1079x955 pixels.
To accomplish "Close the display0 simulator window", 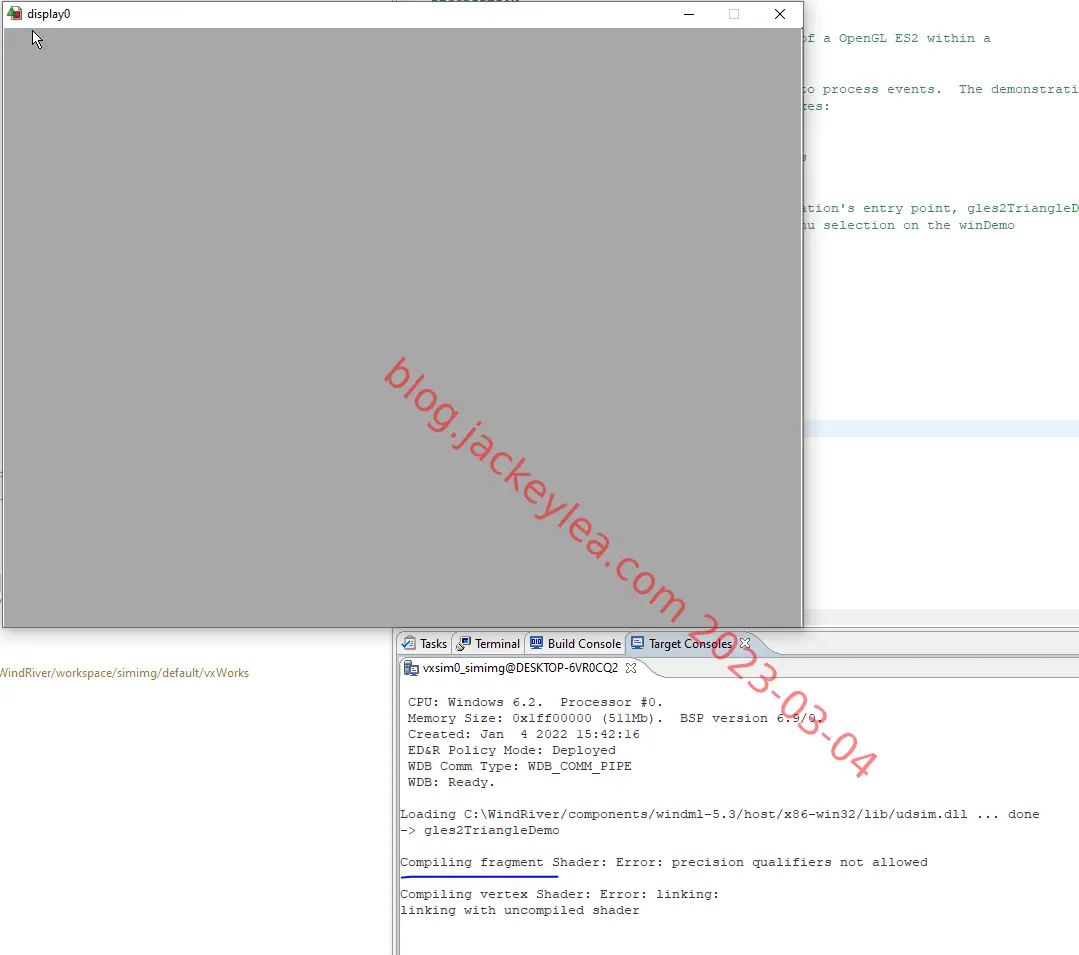I will [x=780, y=14].
